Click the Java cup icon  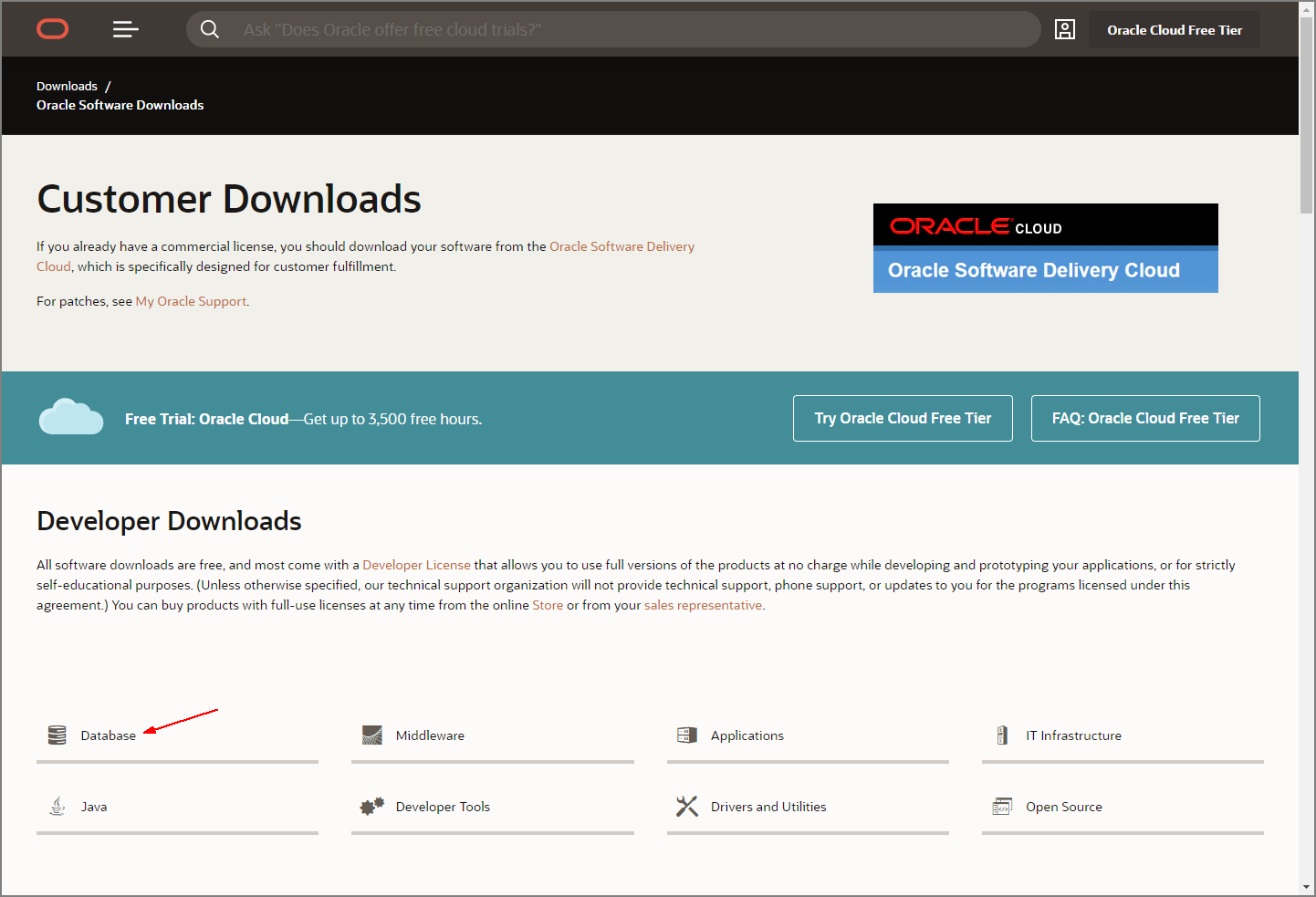57,806
